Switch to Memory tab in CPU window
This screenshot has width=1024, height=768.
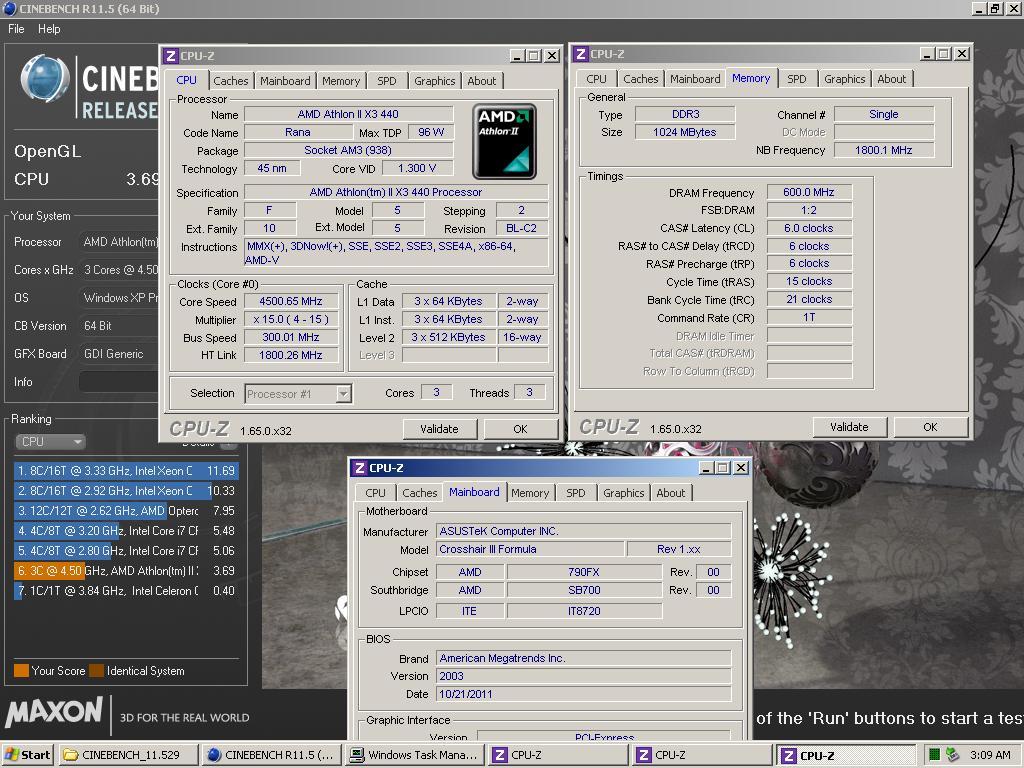(341, 81)
